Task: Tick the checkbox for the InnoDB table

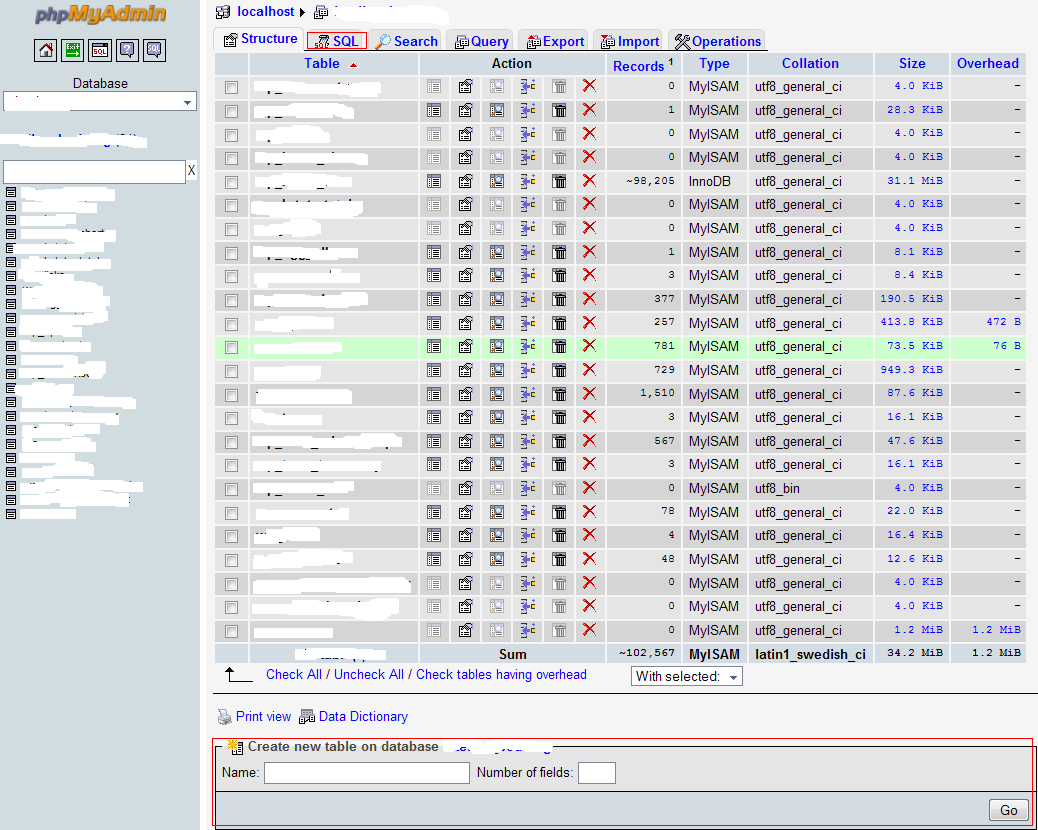Action: click(232, 182)
